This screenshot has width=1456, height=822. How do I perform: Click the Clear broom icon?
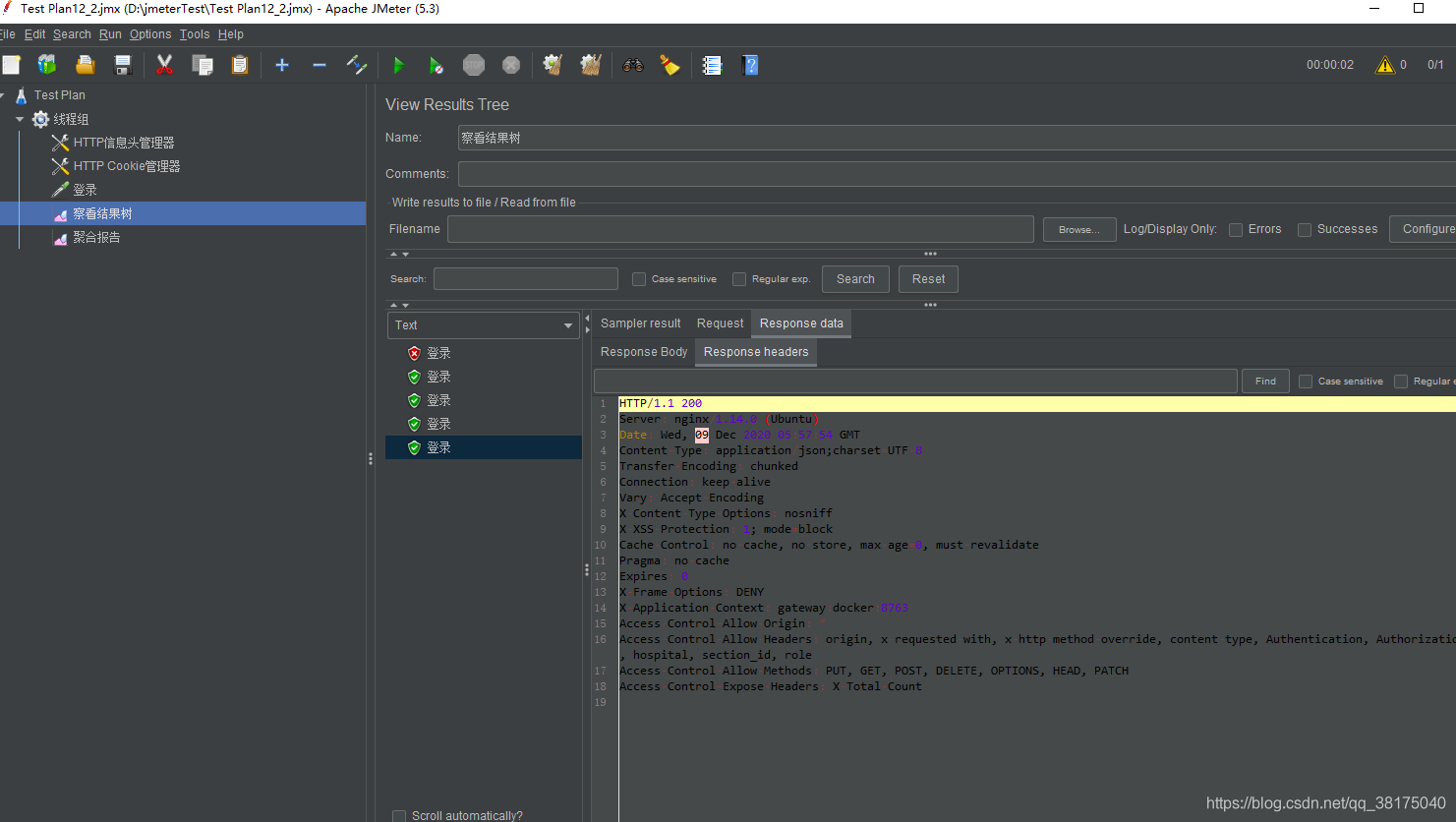click(553, 65)
